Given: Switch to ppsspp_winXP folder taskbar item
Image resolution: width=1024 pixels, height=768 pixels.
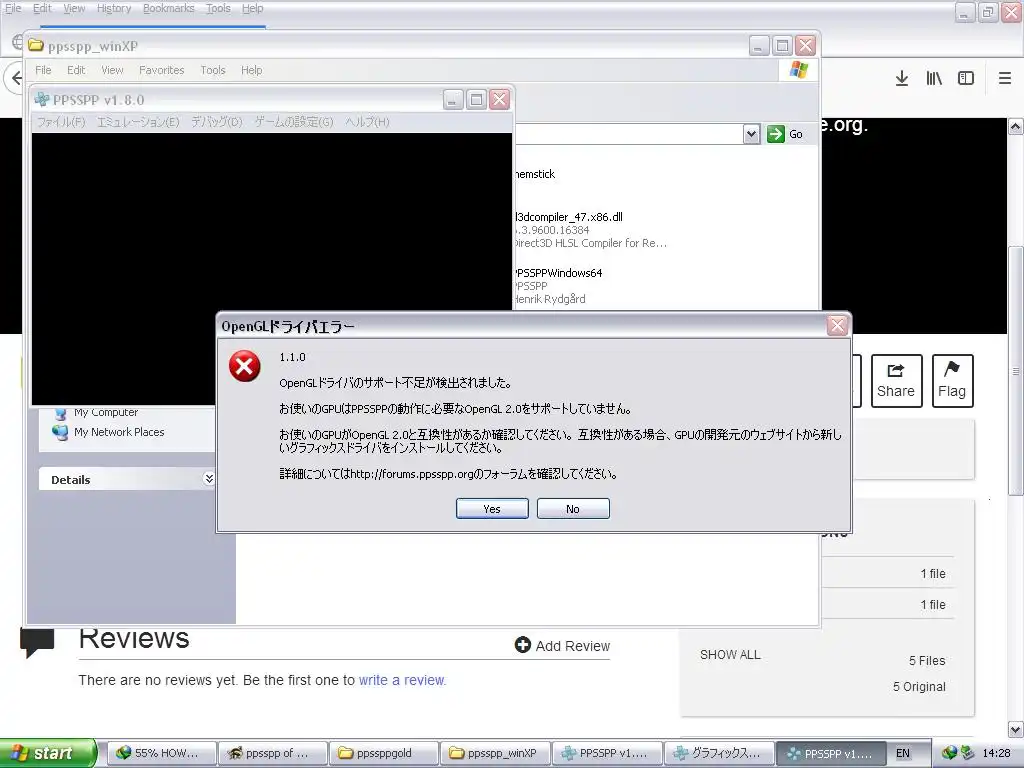Looking at the screenshot, I should click(x=495, y=753).
